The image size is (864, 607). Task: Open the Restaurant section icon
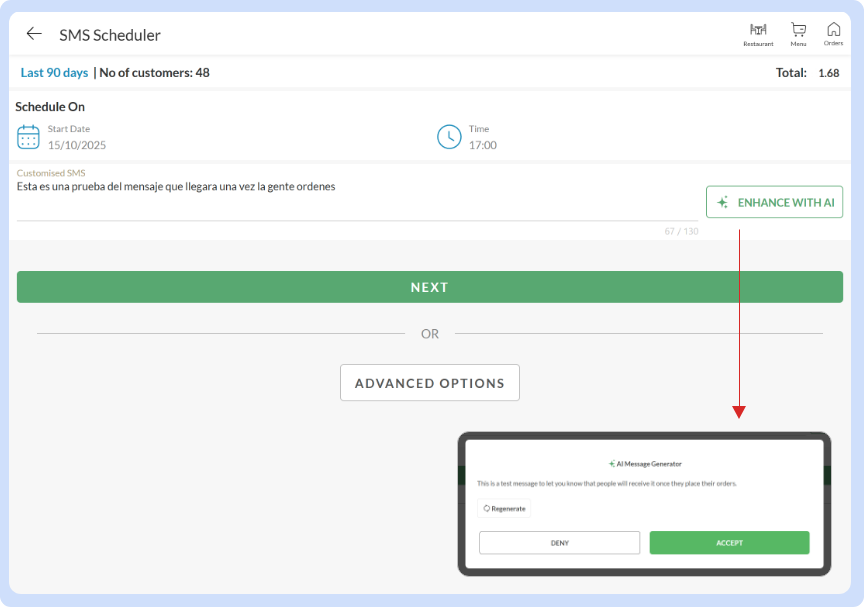(x=758, y=31)
